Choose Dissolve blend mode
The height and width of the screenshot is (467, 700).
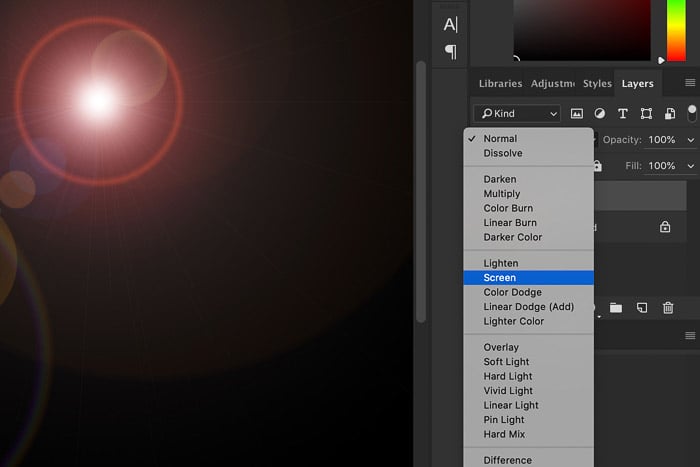pos(529,153)
